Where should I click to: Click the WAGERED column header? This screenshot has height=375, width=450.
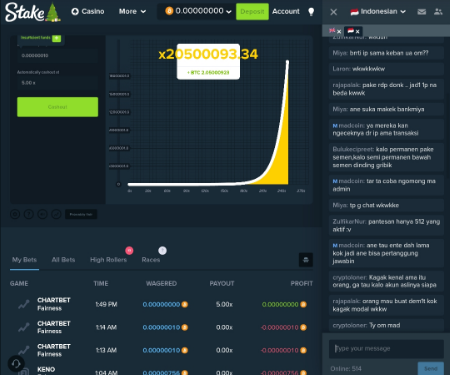161,284
